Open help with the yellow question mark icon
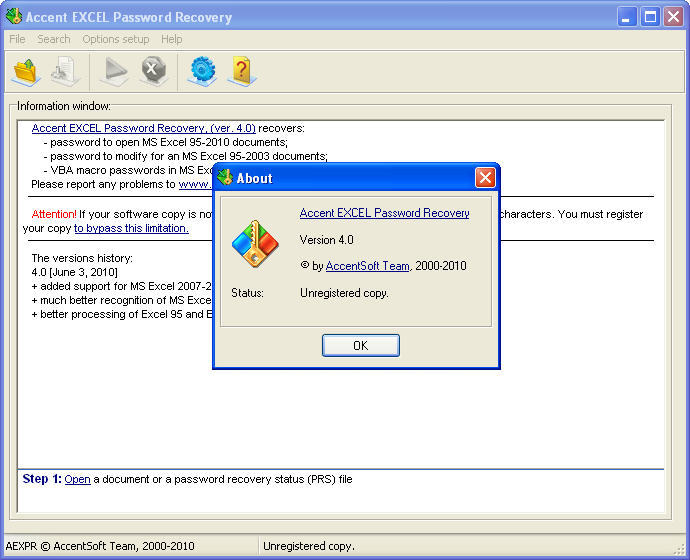This screenshot has width=690, height=560. coord(242,72)
